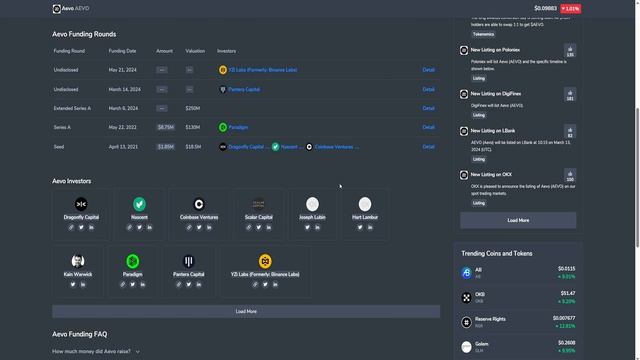Open Pantera Capital link in funding table
640x360 pixels.
244,89
